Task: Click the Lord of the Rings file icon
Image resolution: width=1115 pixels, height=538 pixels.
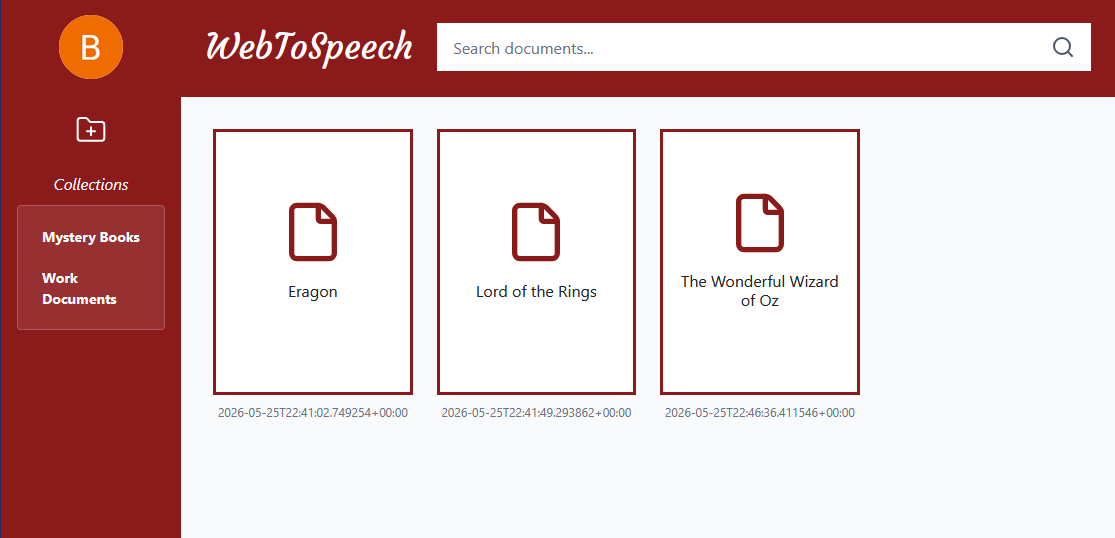Action: [x=536, y=232]
